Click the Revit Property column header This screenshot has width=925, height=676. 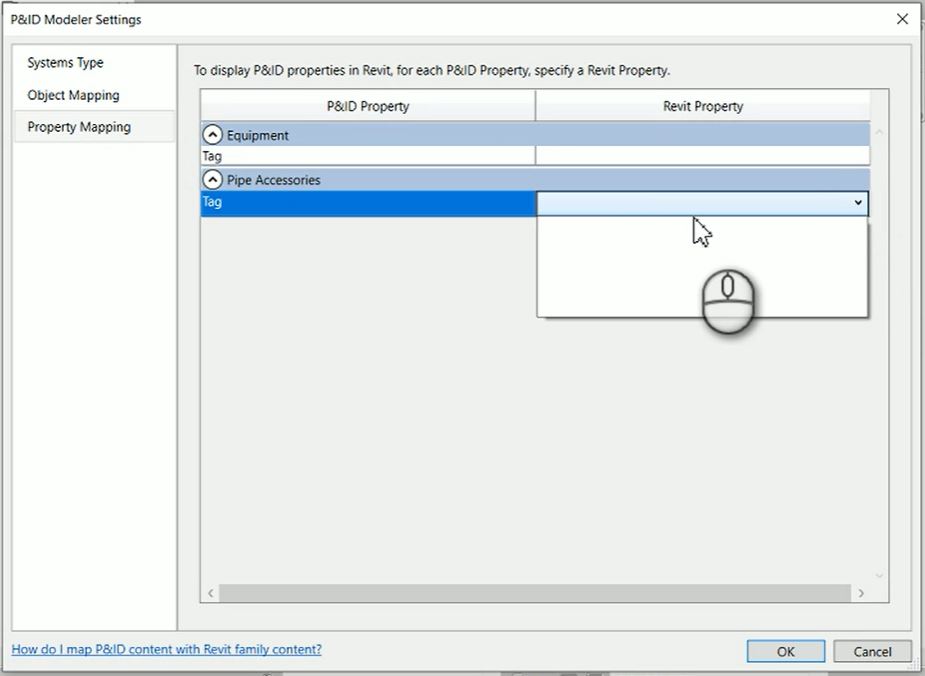[x=703, y=106]
